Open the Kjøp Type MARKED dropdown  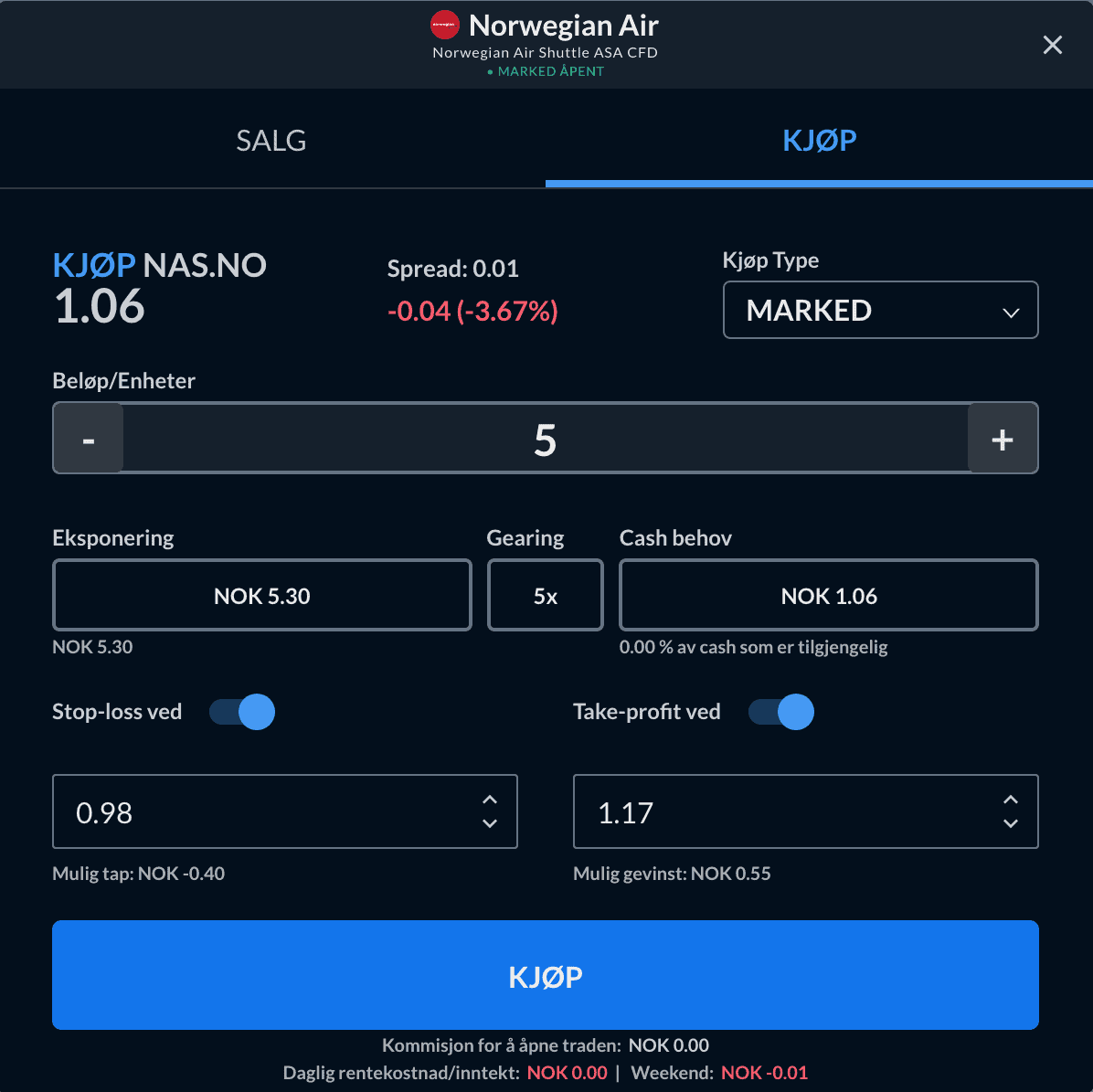880,310
